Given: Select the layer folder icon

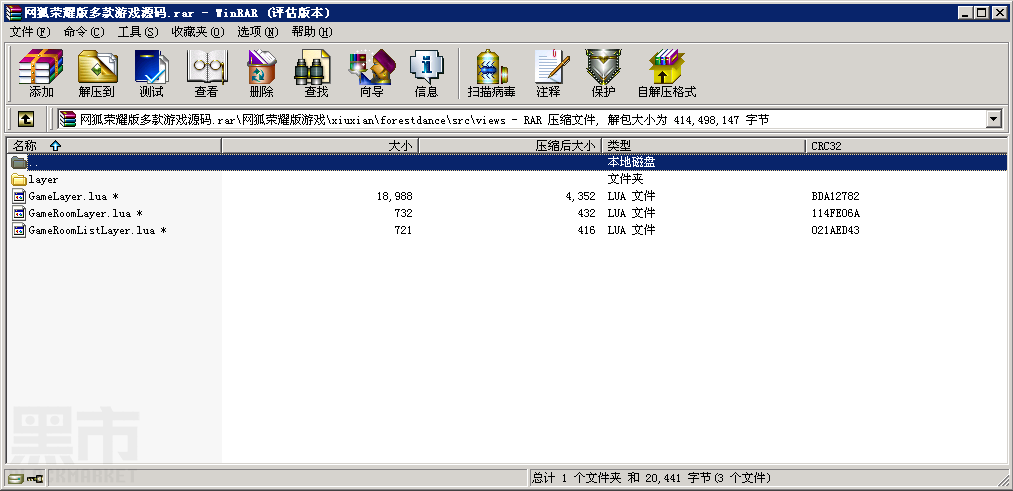Looking at the screenshot, I should pyautogui.click(x=19, y=180).
